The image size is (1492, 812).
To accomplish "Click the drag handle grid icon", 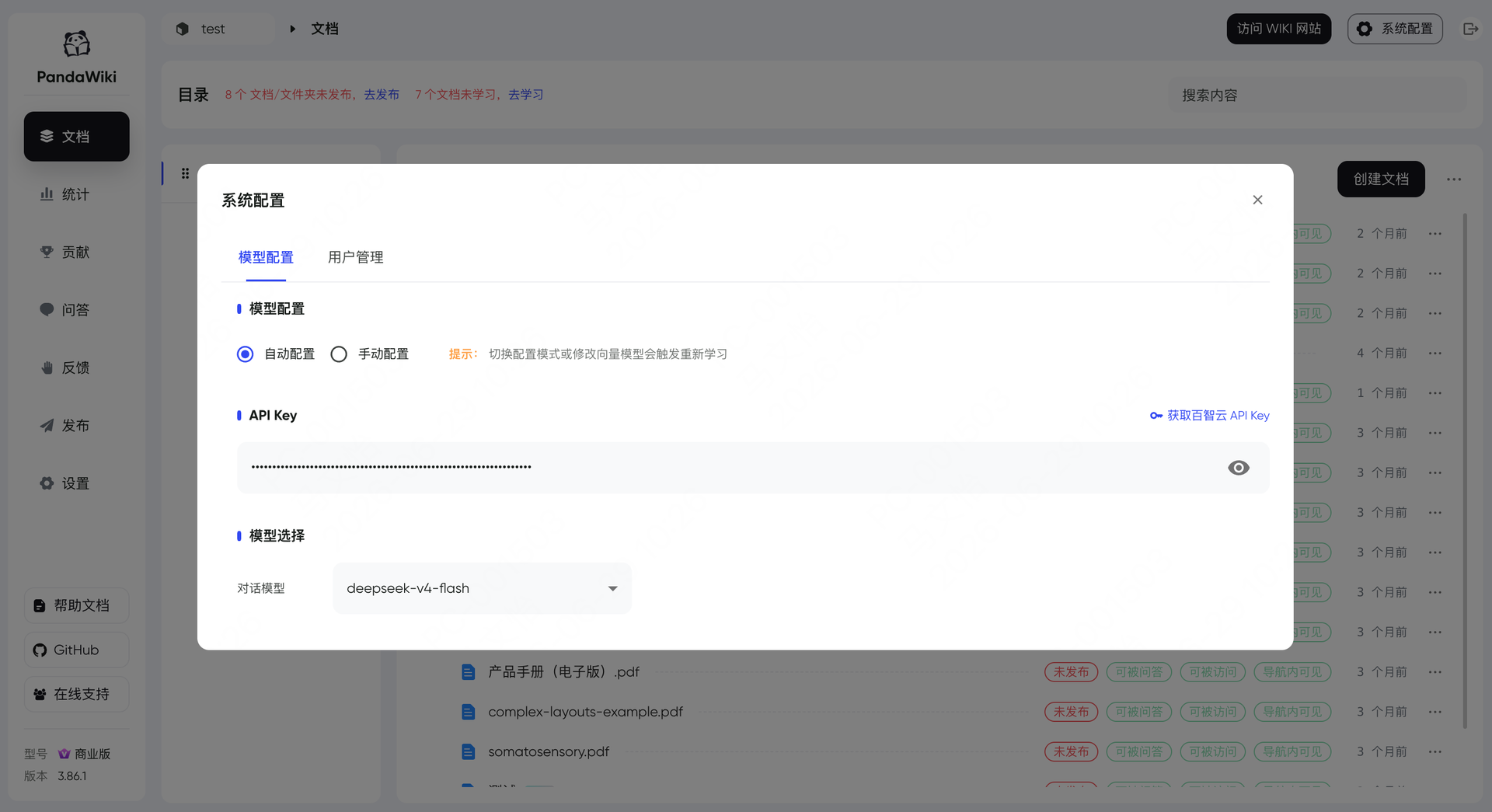I will click(x=185, y=173).
